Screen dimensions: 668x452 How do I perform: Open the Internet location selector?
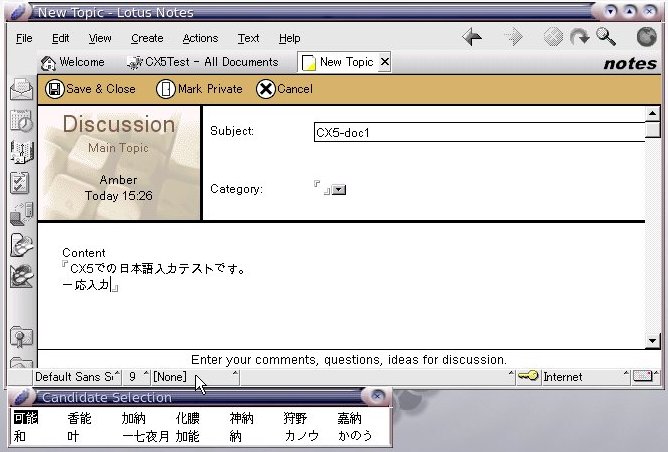pos(585,377)
